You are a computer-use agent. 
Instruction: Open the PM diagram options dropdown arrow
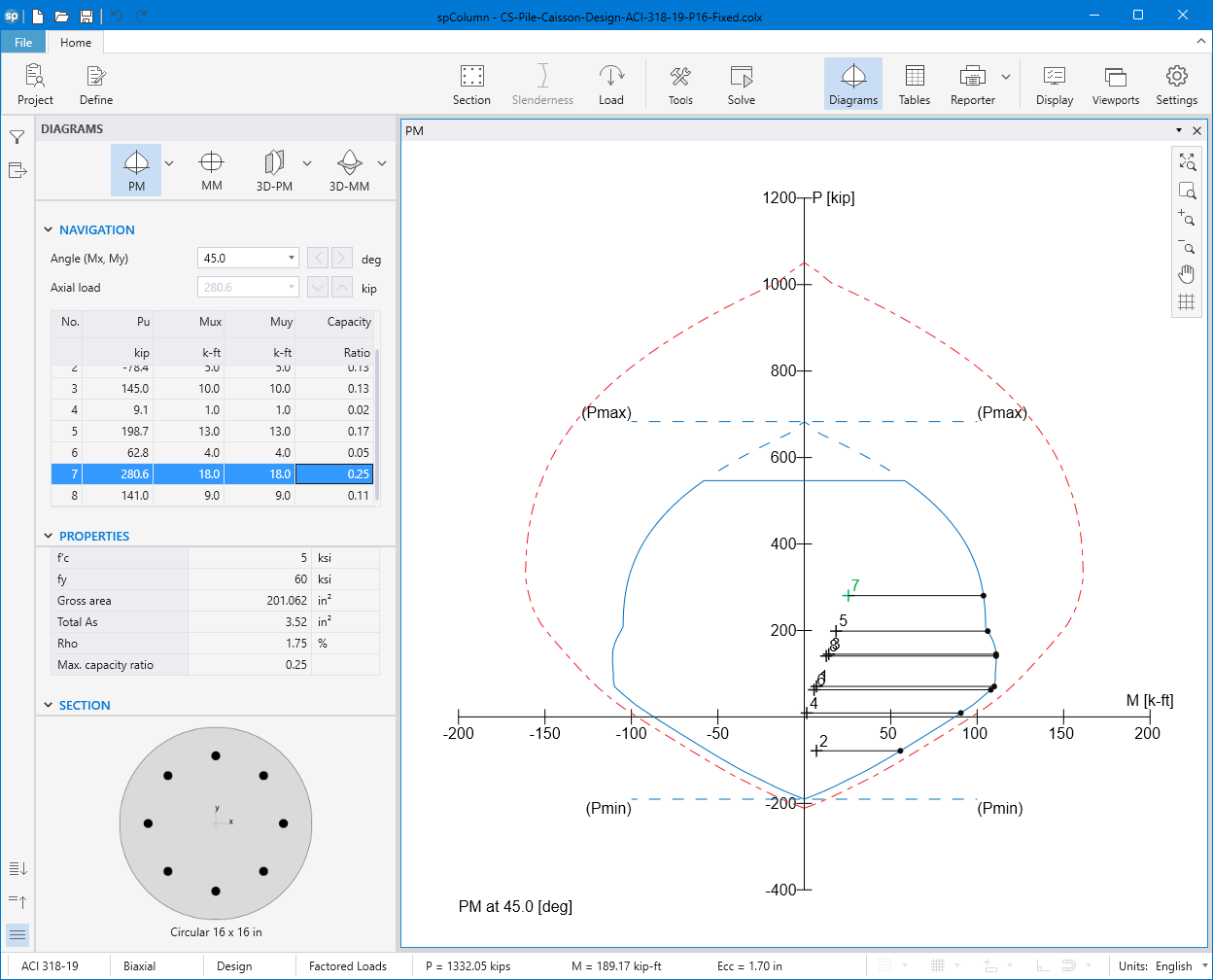pos(169,163)
